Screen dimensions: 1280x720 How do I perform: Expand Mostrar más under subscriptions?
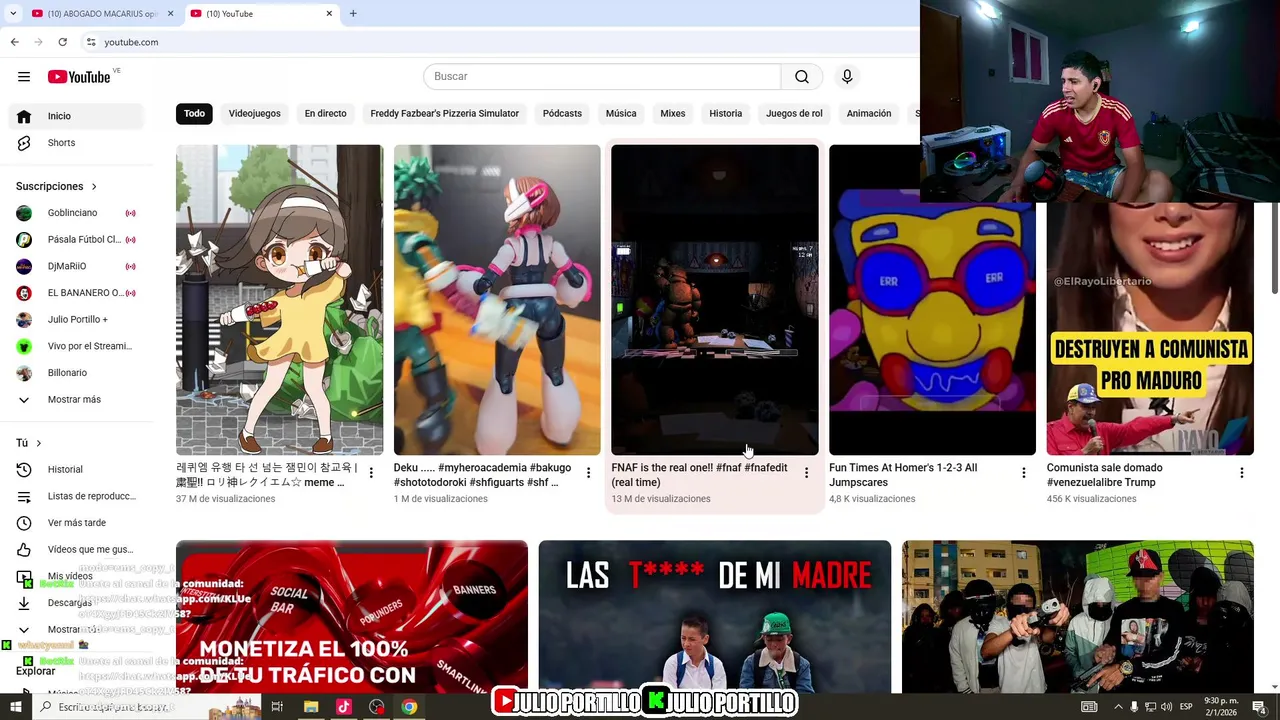point(76,399)
